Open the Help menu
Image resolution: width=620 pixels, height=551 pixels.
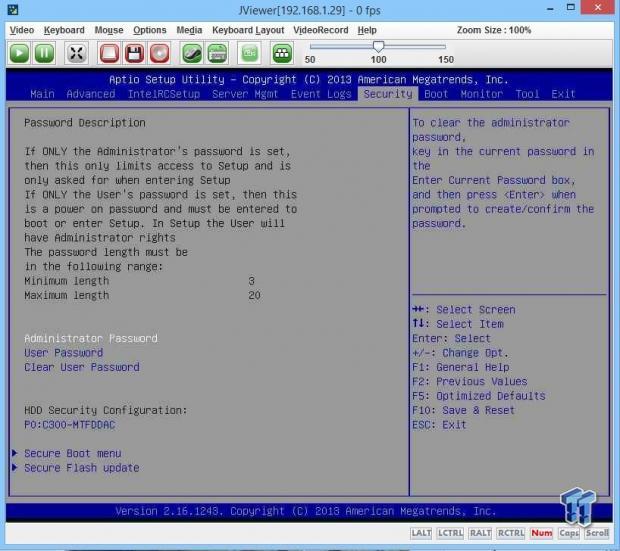pyautogui.click(x=367, y=30)
